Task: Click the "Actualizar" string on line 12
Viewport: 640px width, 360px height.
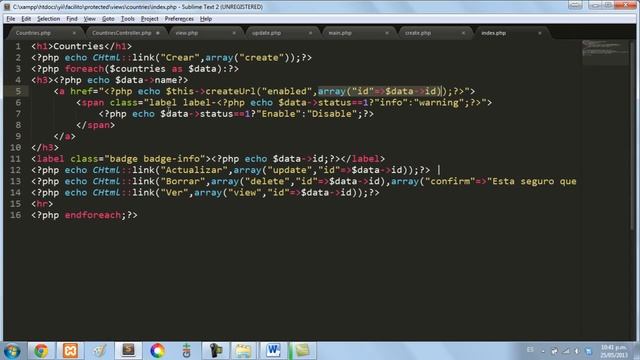Action: coord(194,170)
